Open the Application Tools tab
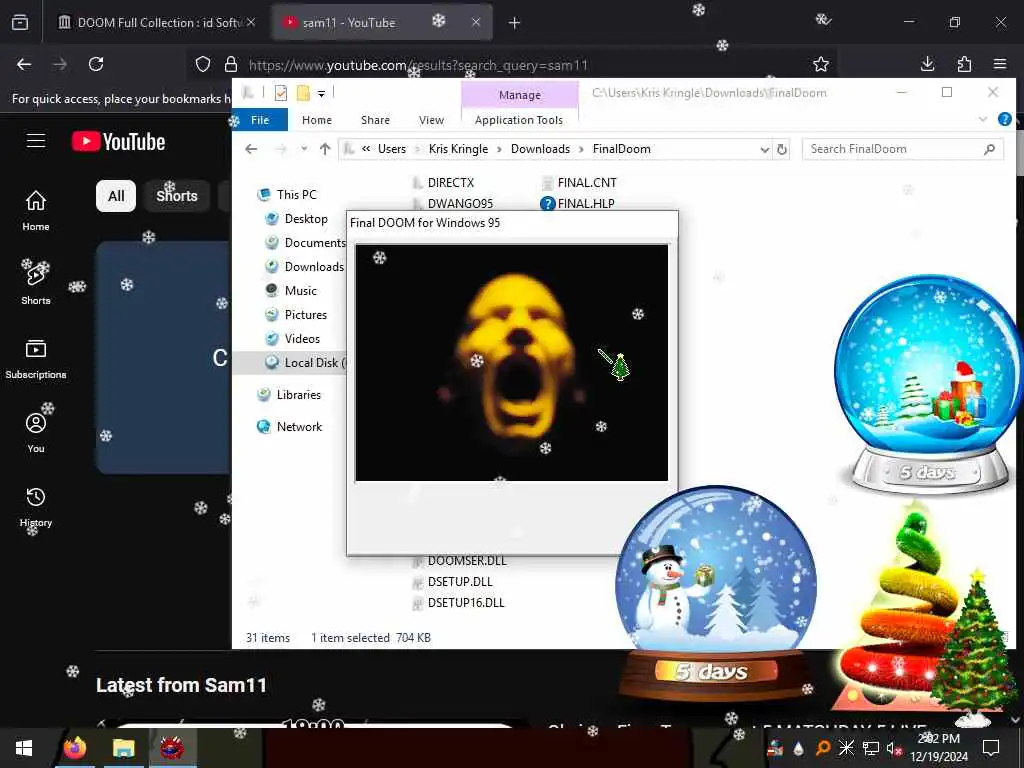The height and width of the screenshot is (768, 1024). [519, 120]
